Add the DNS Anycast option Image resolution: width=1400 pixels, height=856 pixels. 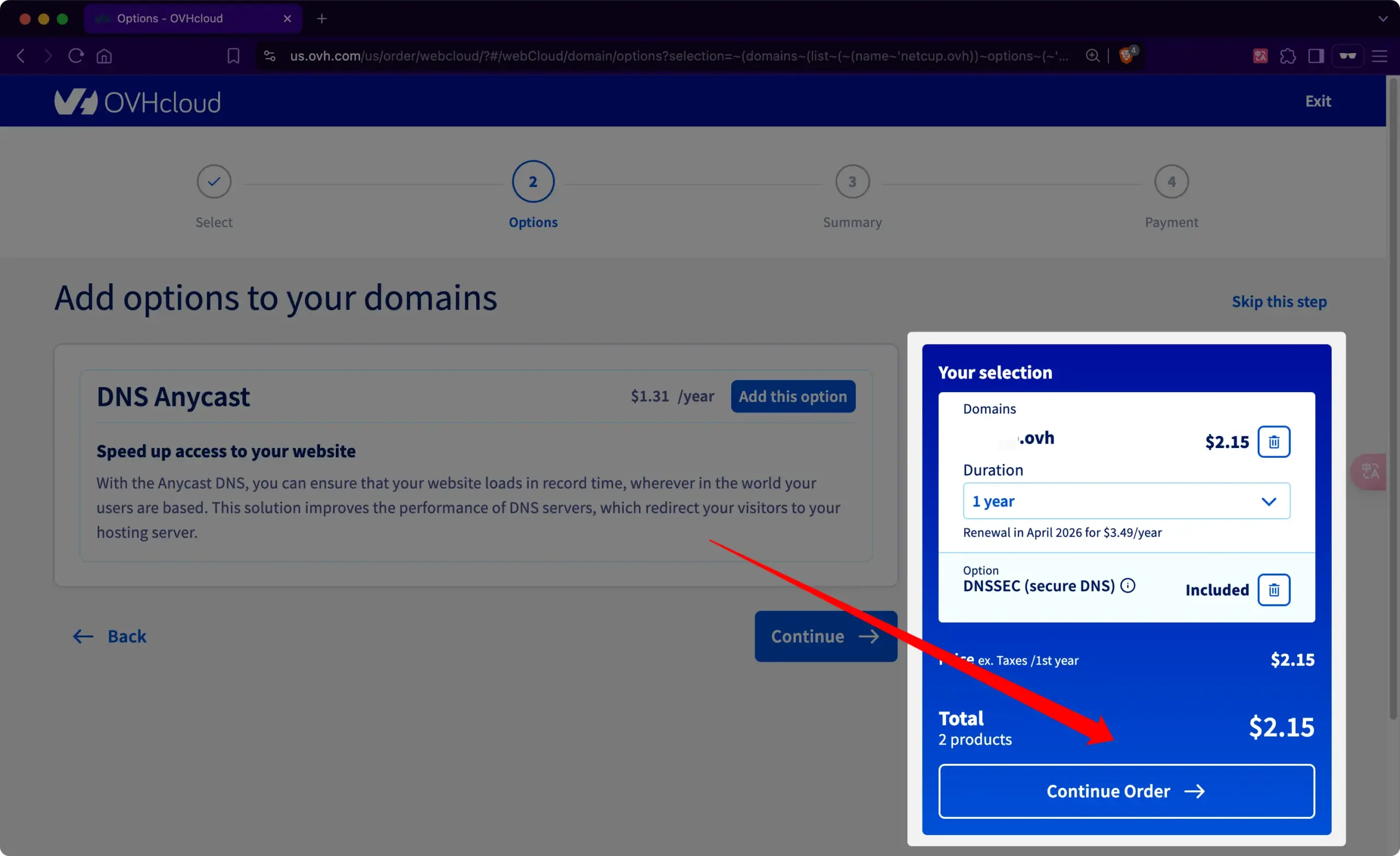[x=793, y=396]
